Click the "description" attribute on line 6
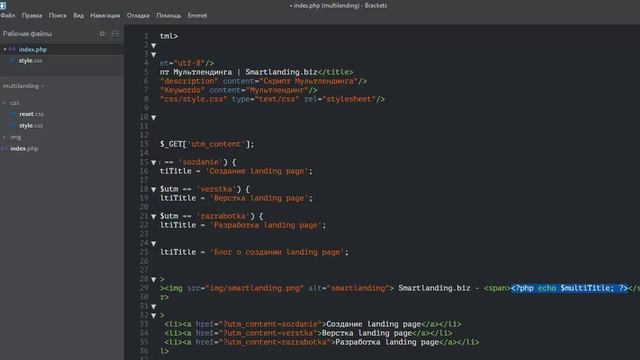This screenshot has height=360, width=640. click(189, 81)
